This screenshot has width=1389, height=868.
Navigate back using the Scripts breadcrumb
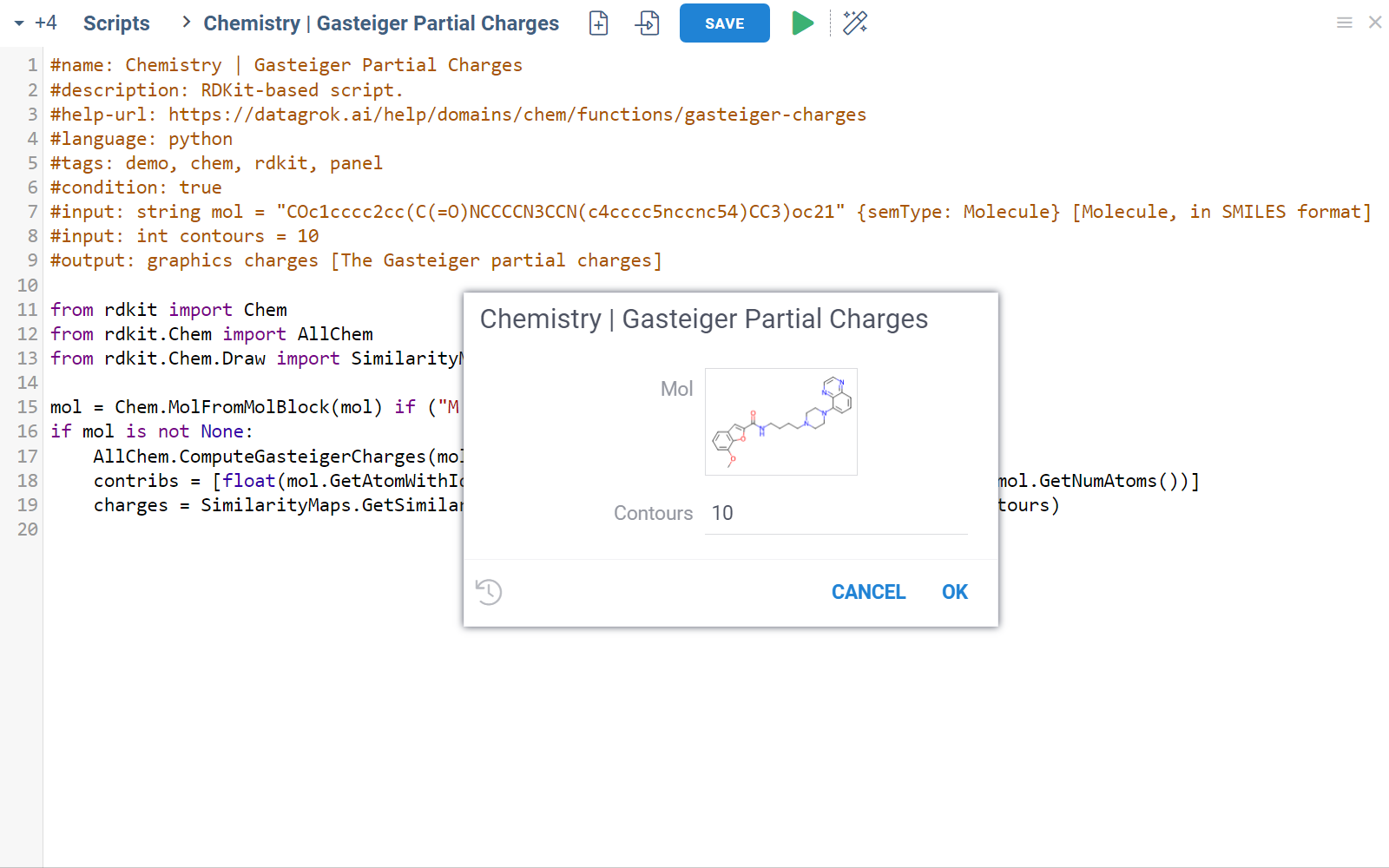point(116,23)
